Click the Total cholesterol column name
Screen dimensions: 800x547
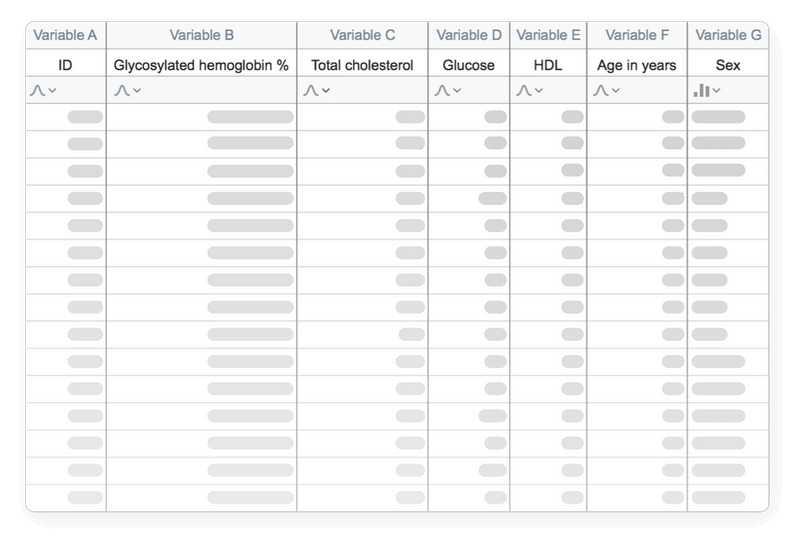coord(362,65)
